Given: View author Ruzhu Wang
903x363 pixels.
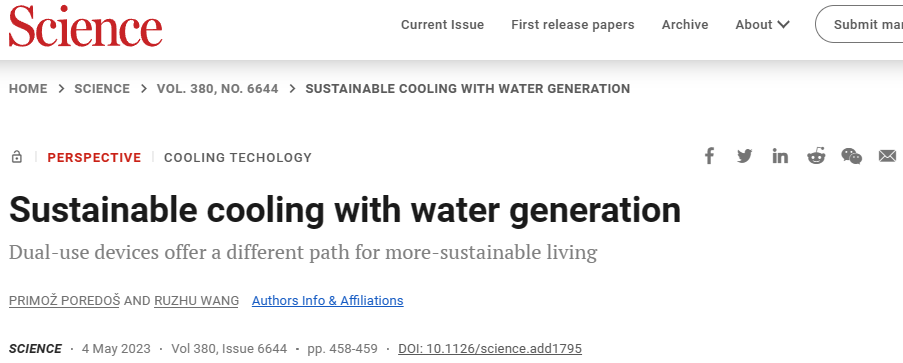Looking at the screenshot, I should [x=196, y=301].
